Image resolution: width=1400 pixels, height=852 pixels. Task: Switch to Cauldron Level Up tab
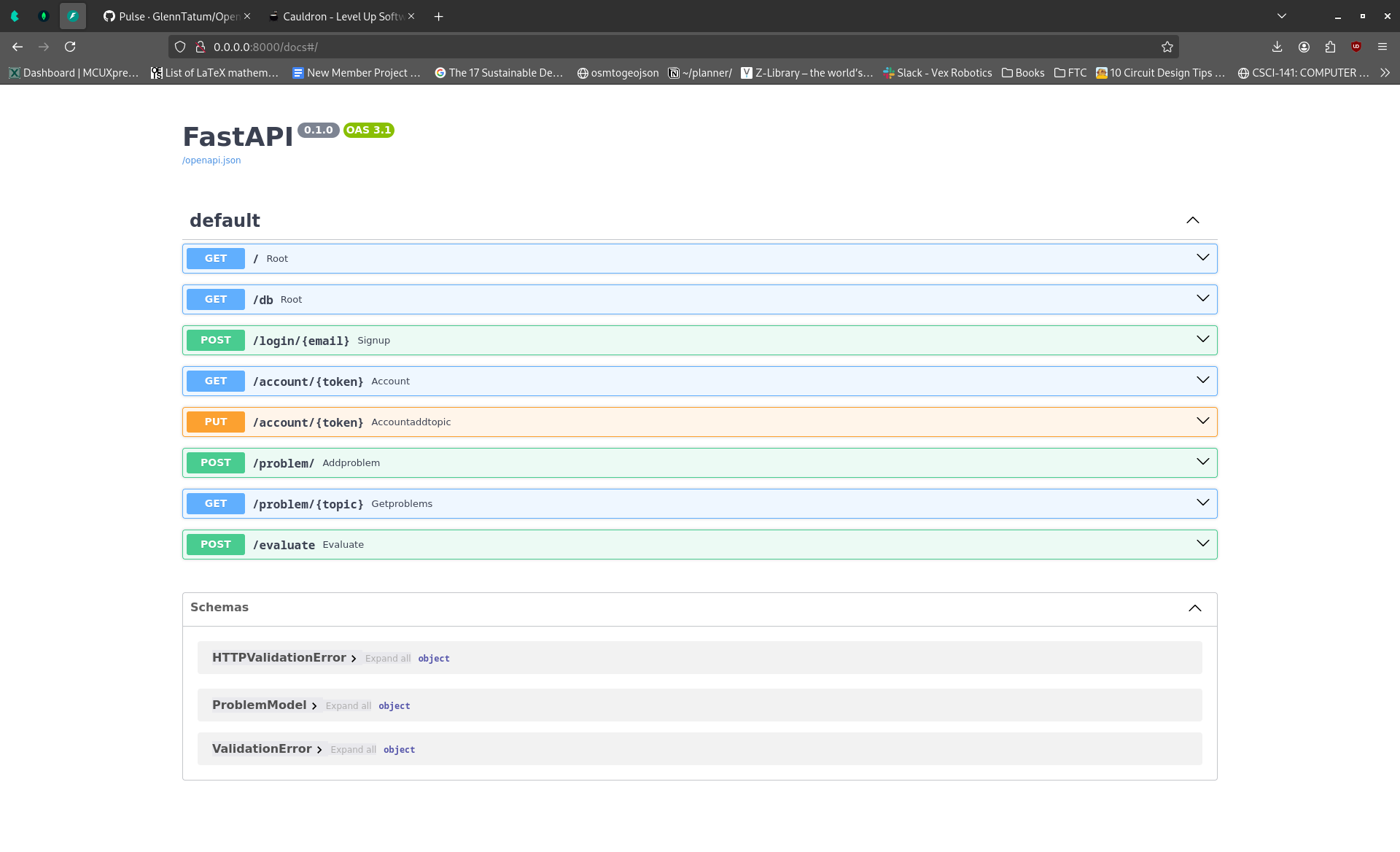pos(339,16)
